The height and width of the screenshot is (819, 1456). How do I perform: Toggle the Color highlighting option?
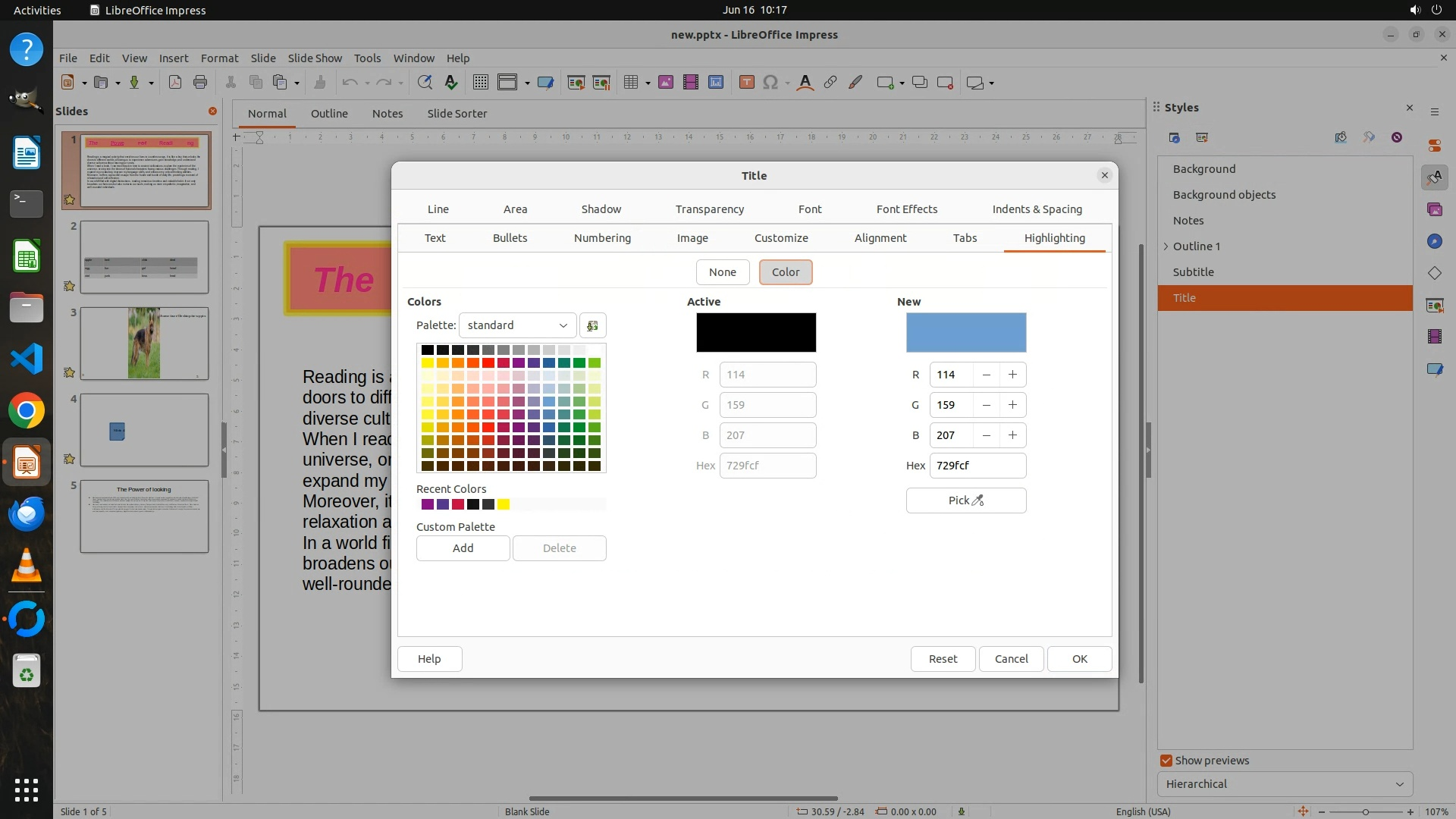tap(785, 272)
